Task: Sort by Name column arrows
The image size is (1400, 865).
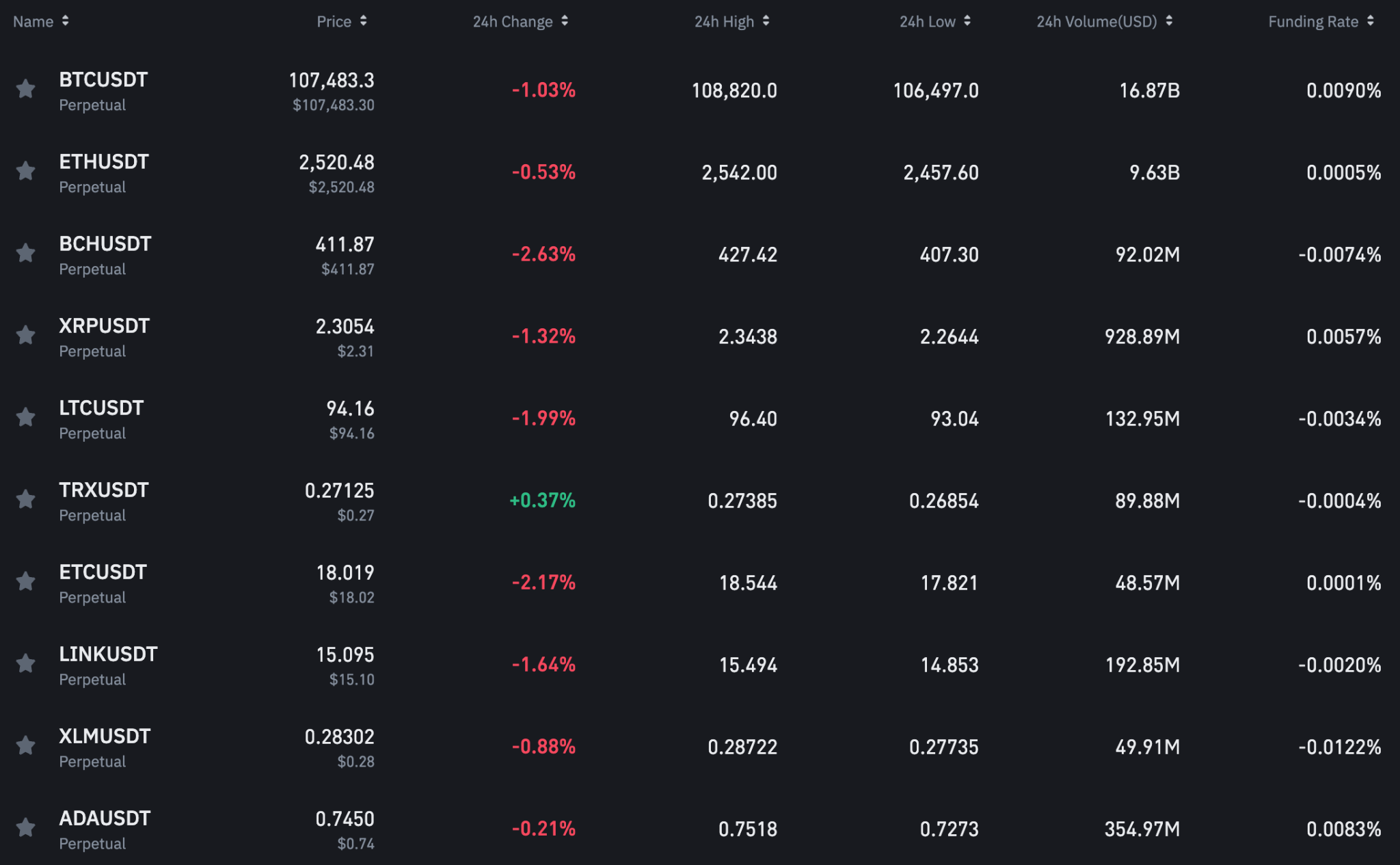Action: [65, 21]
